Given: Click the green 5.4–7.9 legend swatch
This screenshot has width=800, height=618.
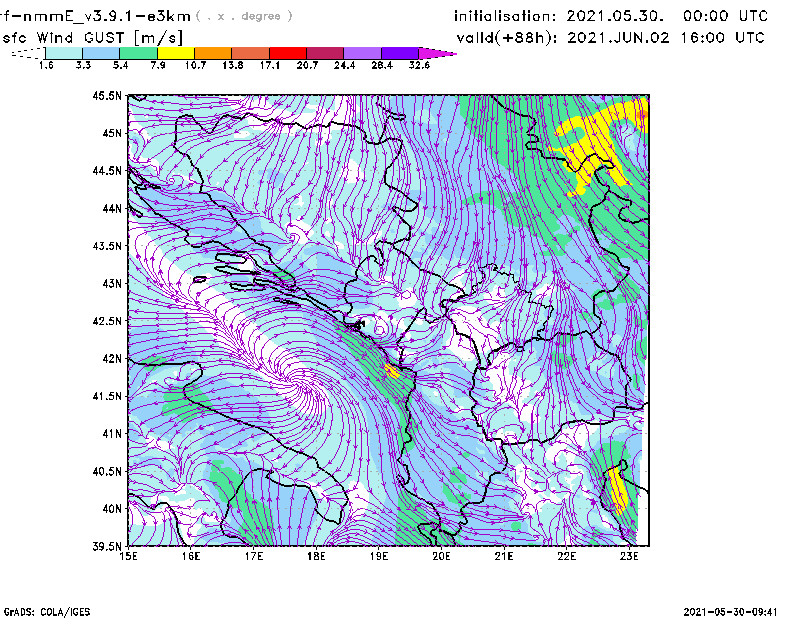Looking at the screenshot, I should coord(138,53).
